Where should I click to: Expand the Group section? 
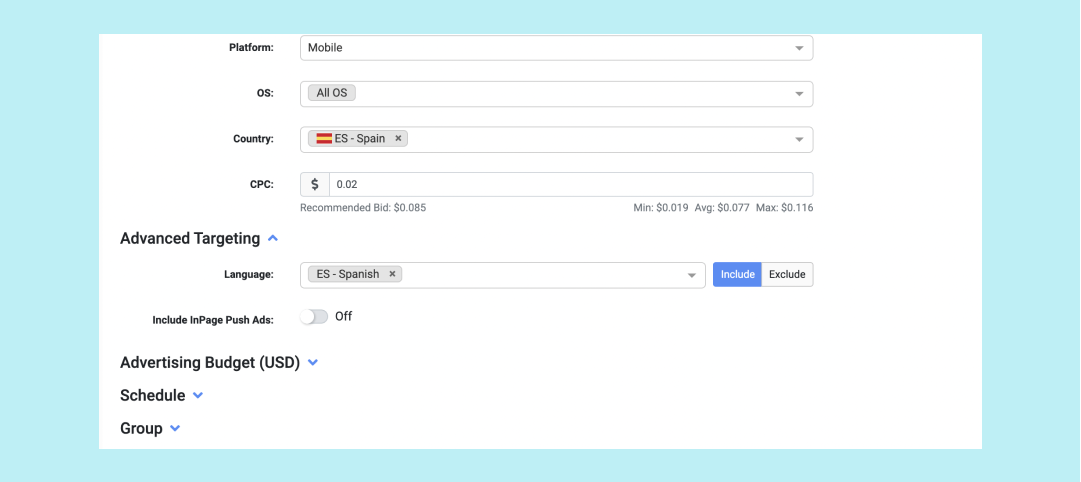pos(175,429)
